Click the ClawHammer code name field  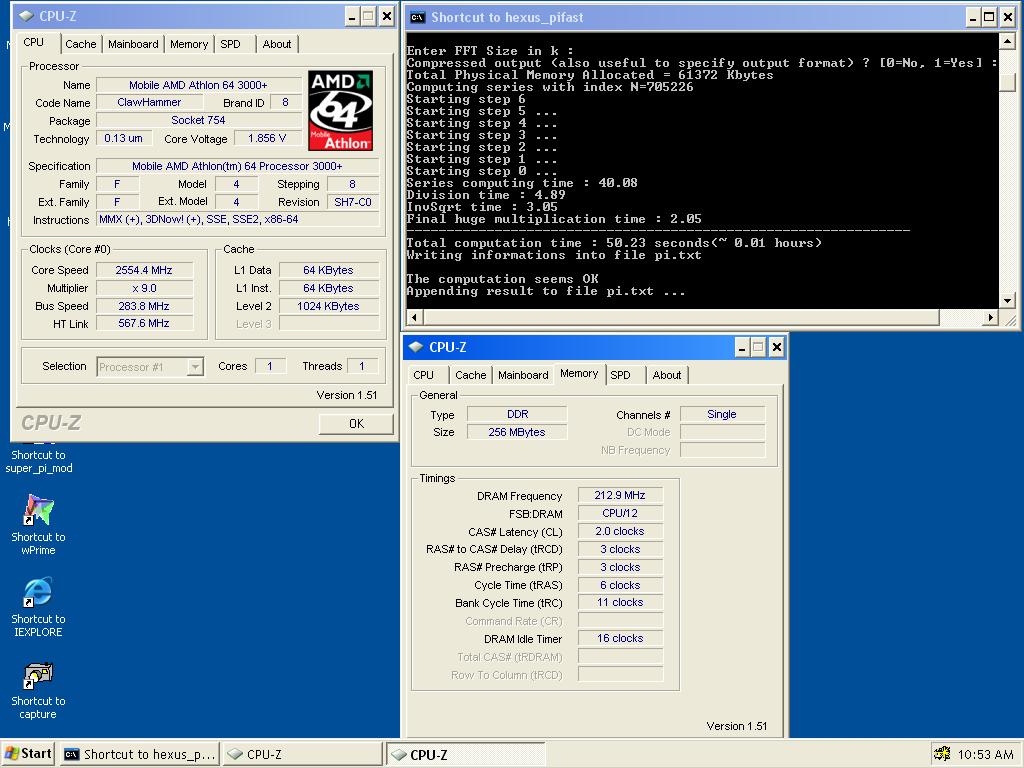click(x=150, y=103)
